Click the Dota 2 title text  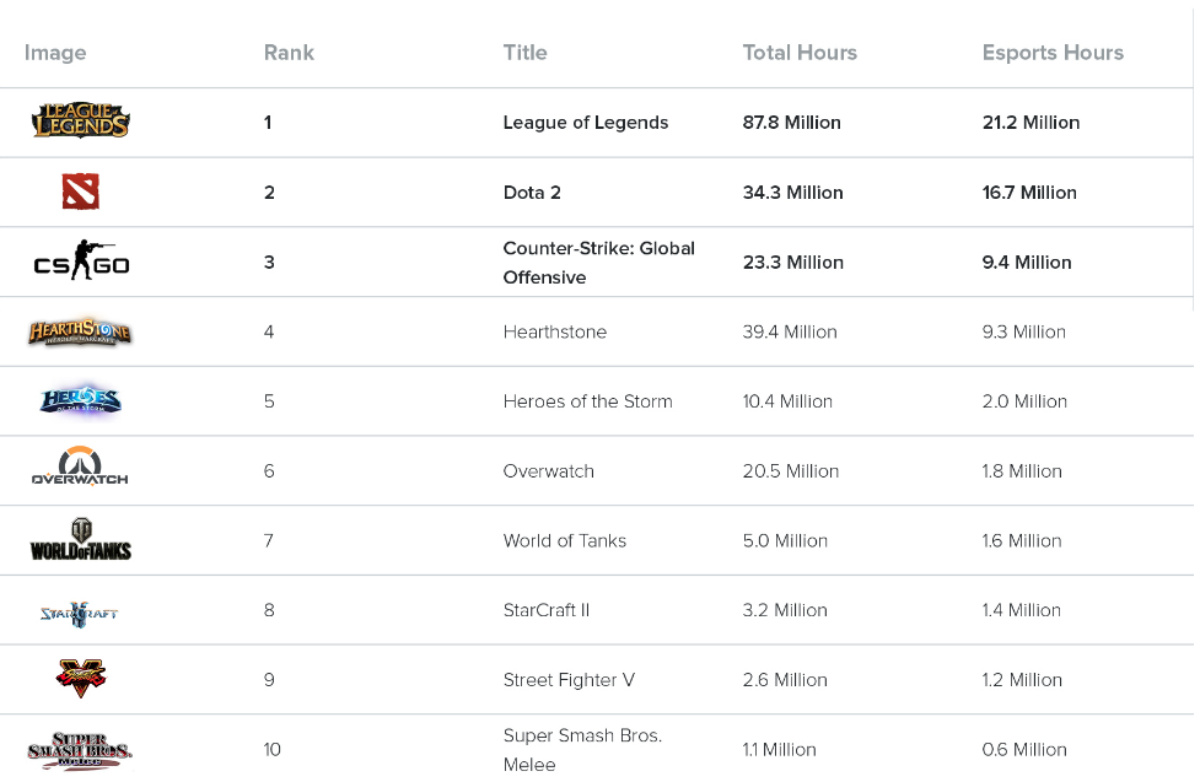(x=532, y=193)
